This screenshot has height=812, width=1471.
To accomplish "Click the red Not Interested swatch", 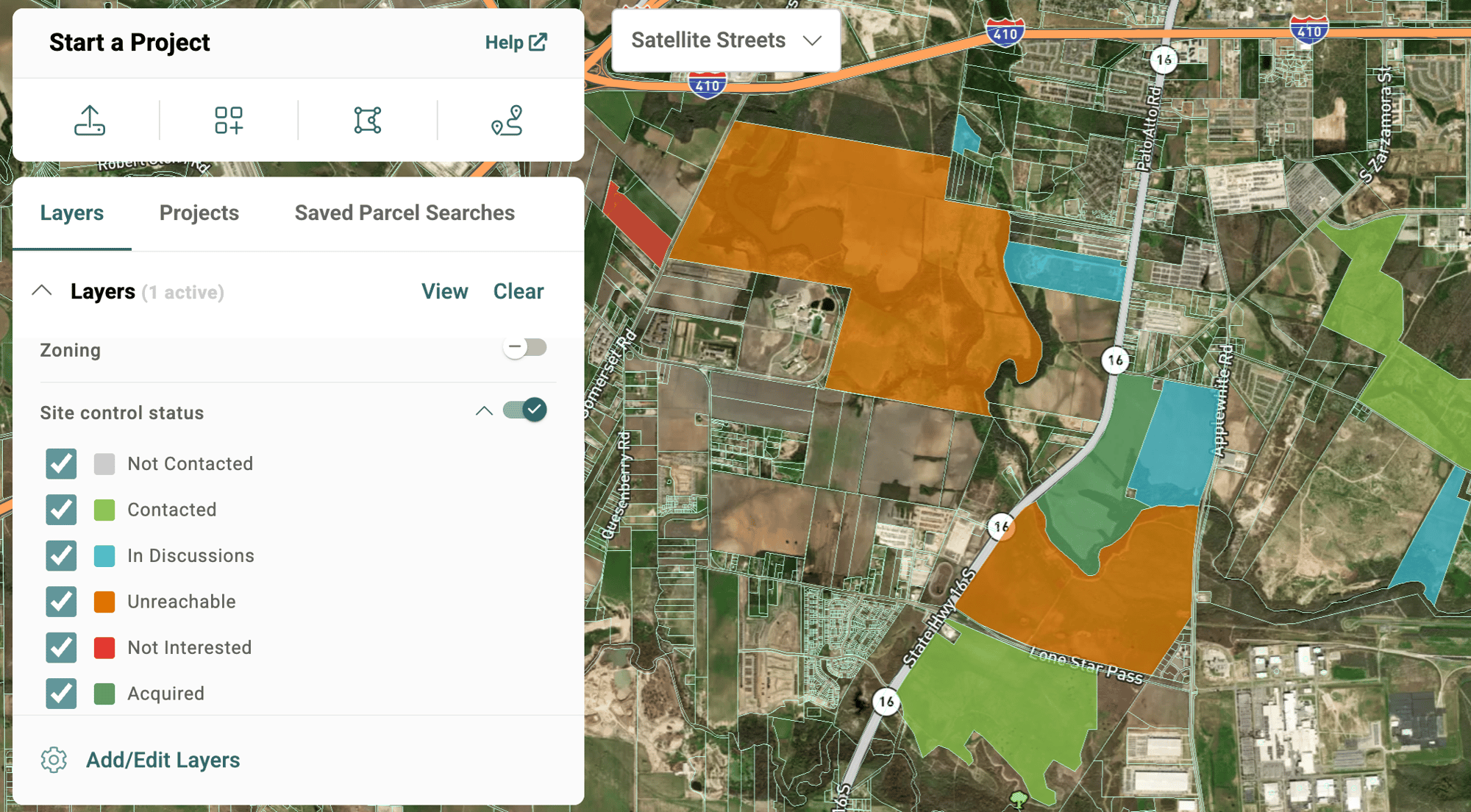I will 104,648.
